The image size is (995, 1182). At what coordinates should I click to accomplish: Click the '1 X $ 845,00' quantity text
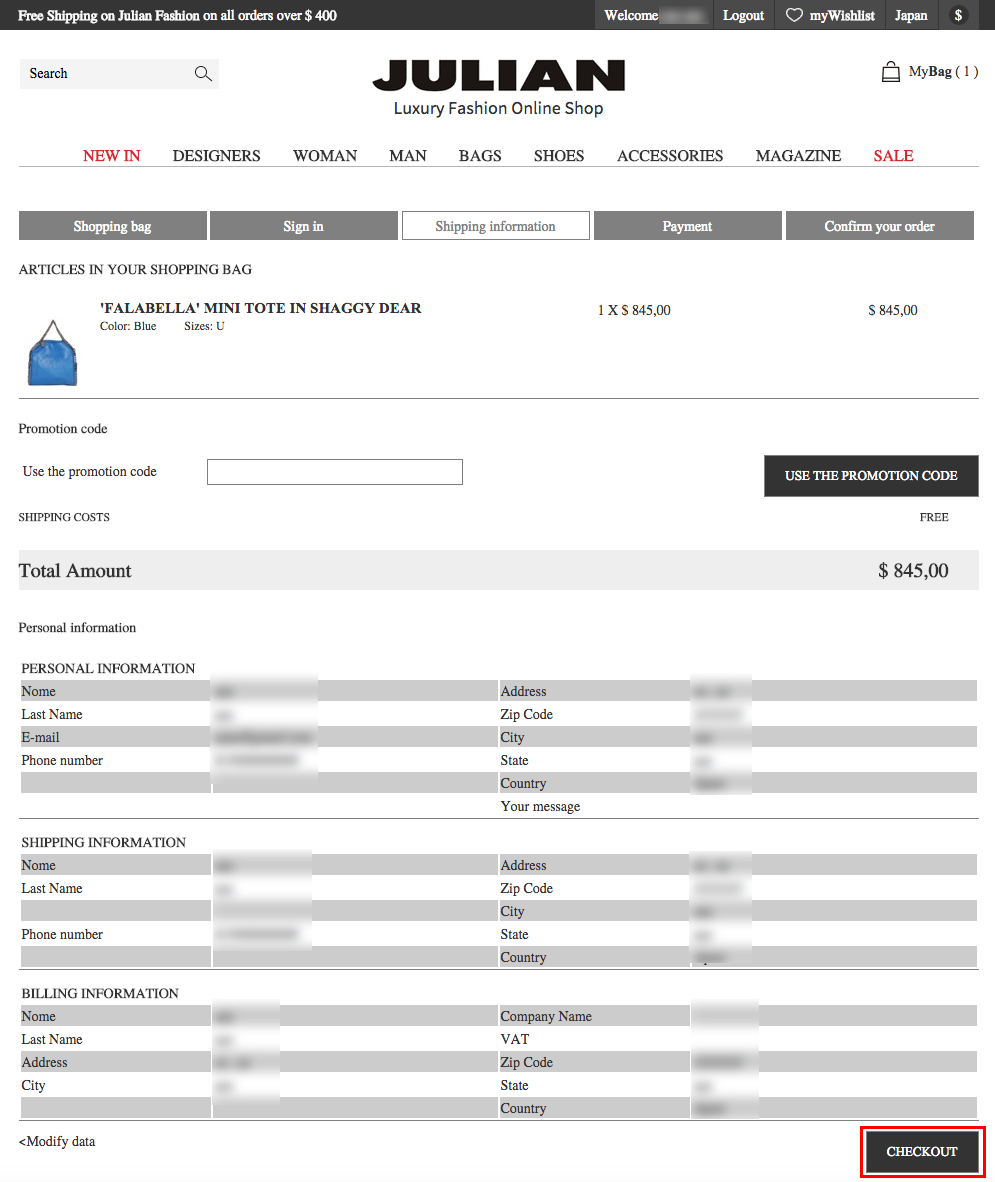pyautogui.click(x=634, y=310)
